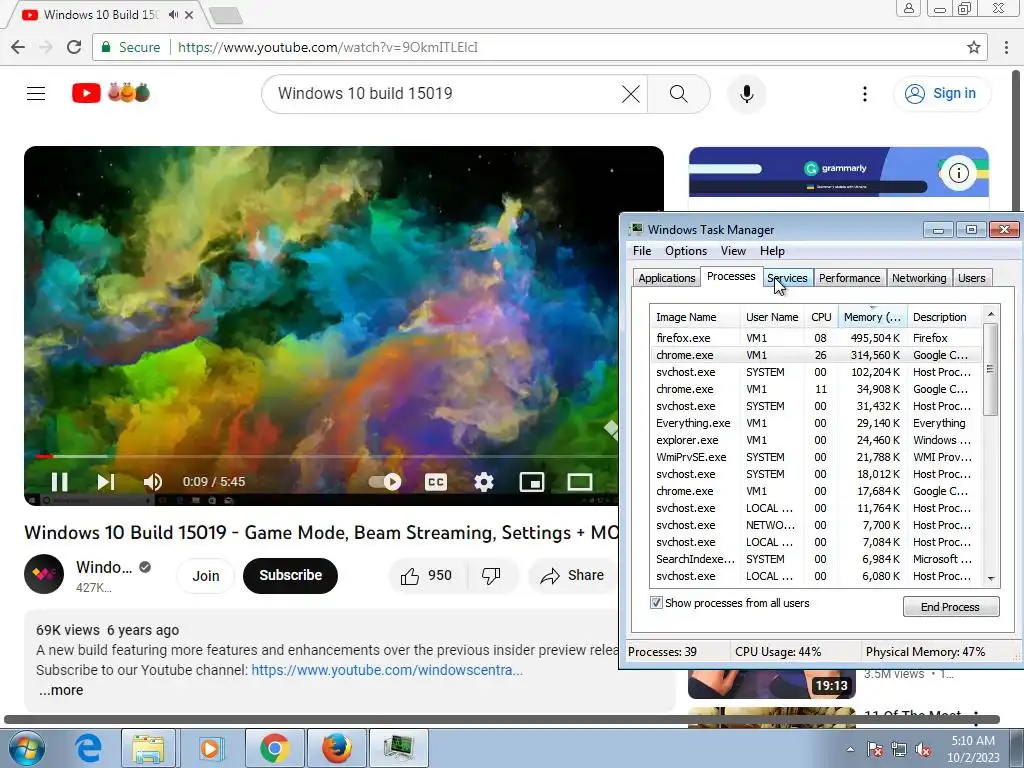
Task: Switch the player to miniplayer
Action: (532, 482)
